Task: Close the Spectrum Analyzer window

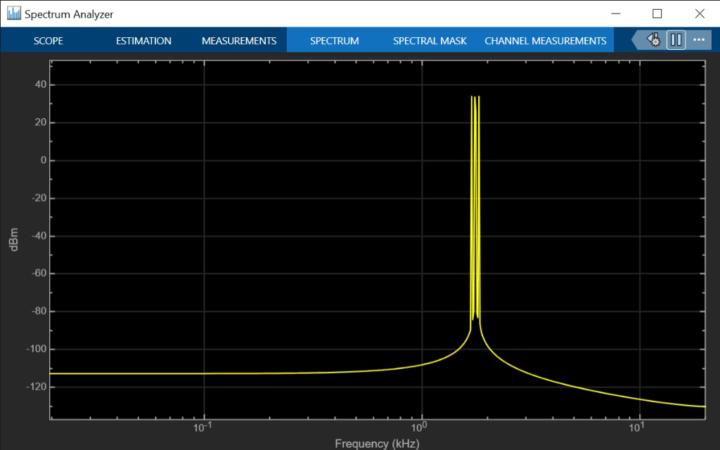Action: click(700, 14)
